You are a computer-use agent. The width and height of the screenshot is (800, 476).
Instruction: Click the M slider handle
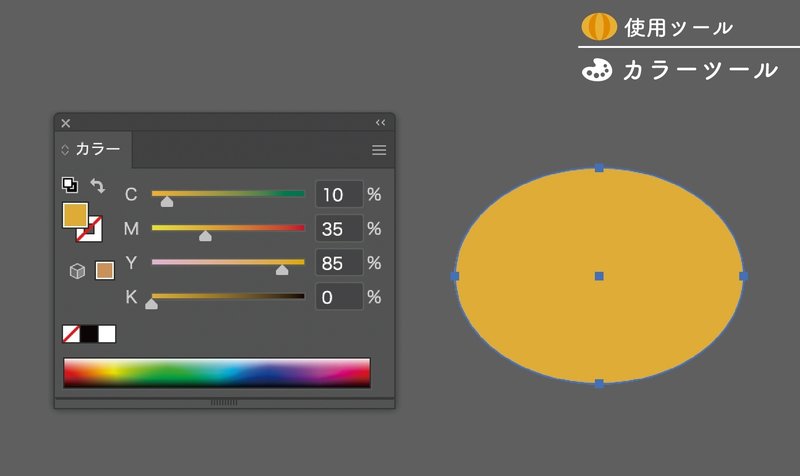[205, 236]
